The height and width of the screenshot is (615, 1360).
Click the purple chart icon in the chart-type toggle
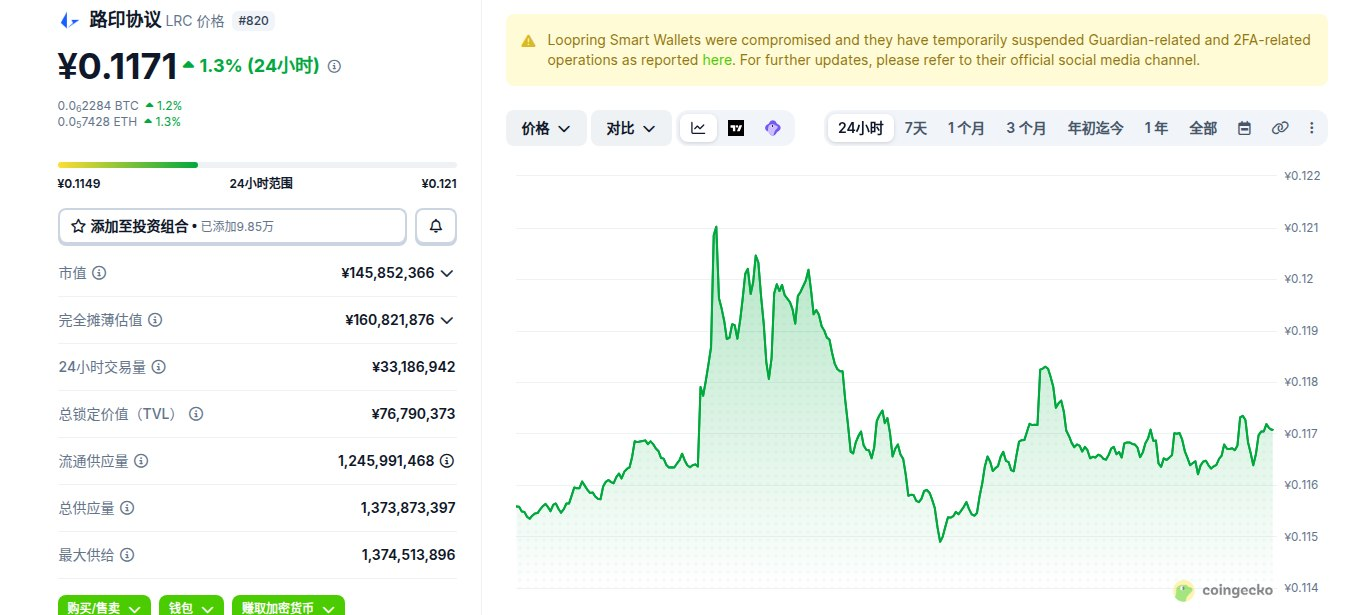pos(772,128)
